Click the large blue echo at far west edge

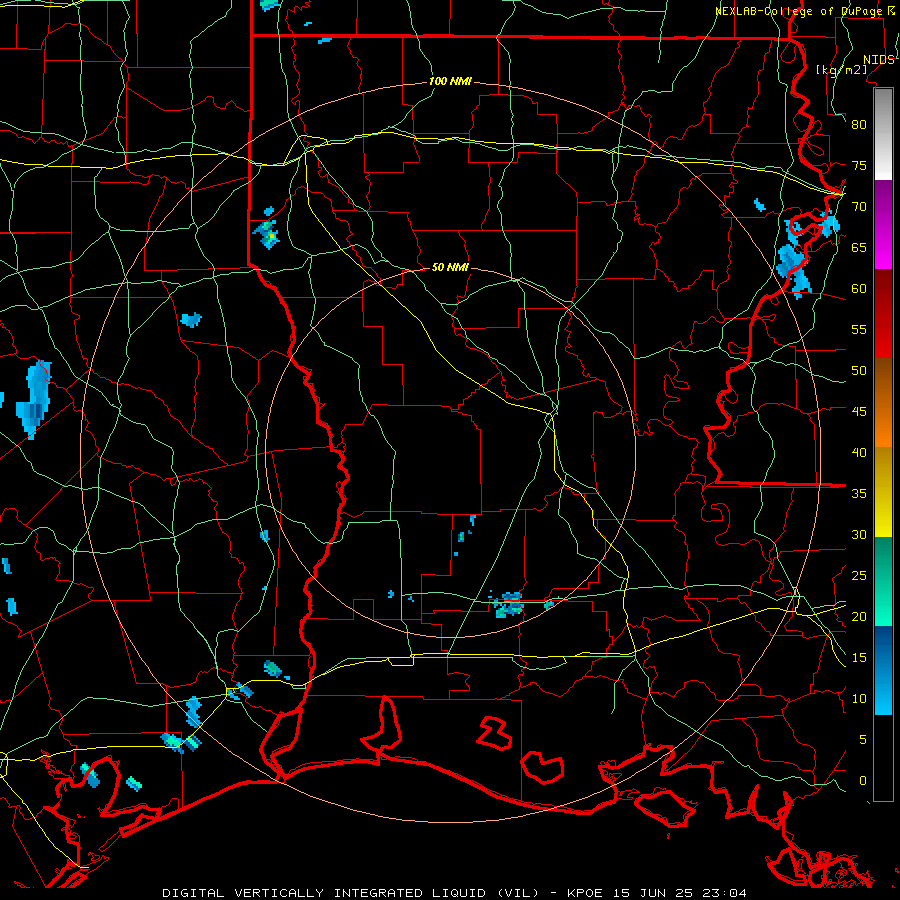point(33,399)
